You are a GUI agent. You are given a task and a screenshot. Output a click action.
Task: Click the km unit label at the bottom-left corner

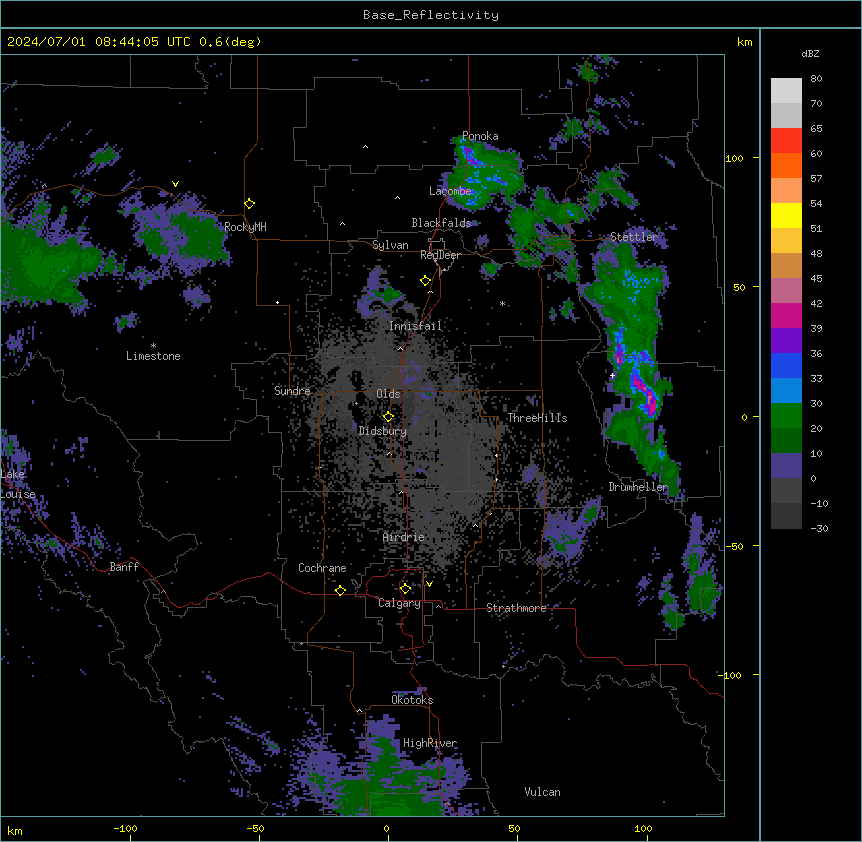coord(15,830)
